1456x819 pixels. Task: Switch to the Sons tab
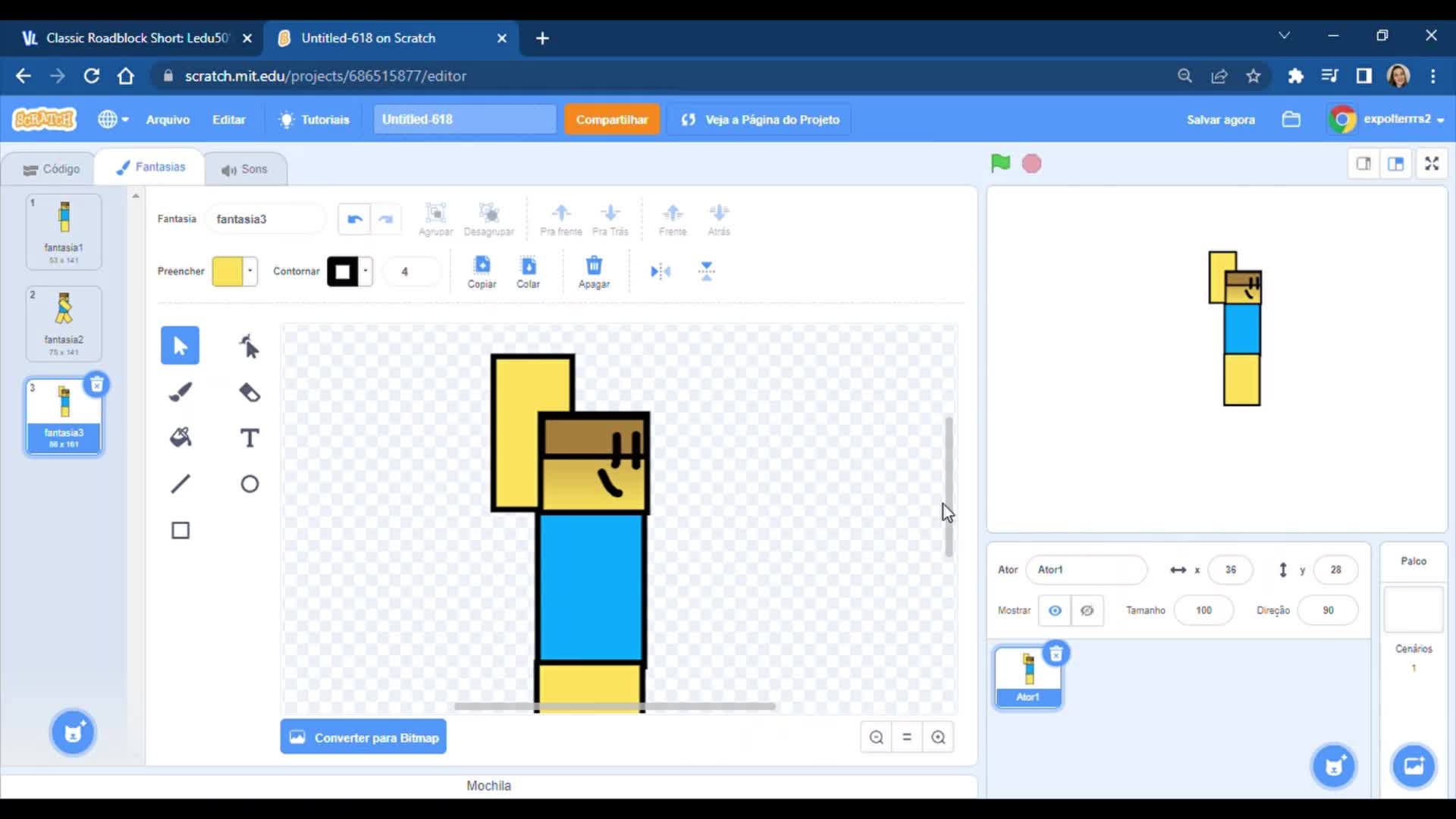[244, 169]
